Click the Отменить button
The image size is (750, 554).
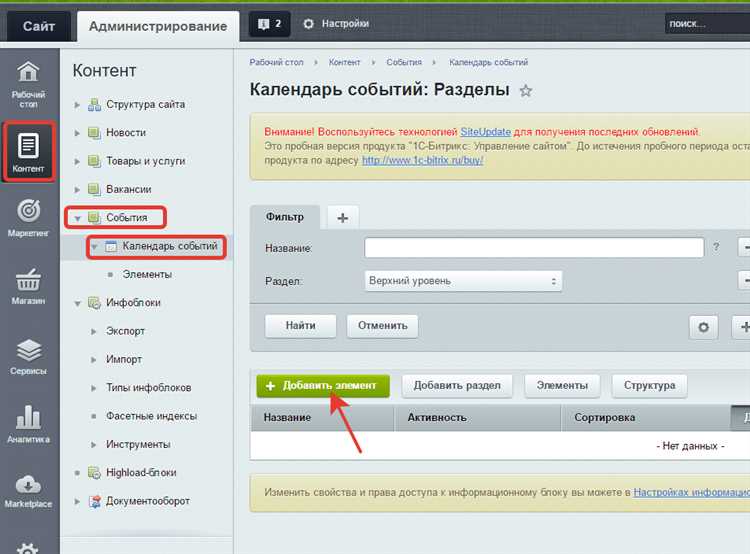click(x=383, y=326)
